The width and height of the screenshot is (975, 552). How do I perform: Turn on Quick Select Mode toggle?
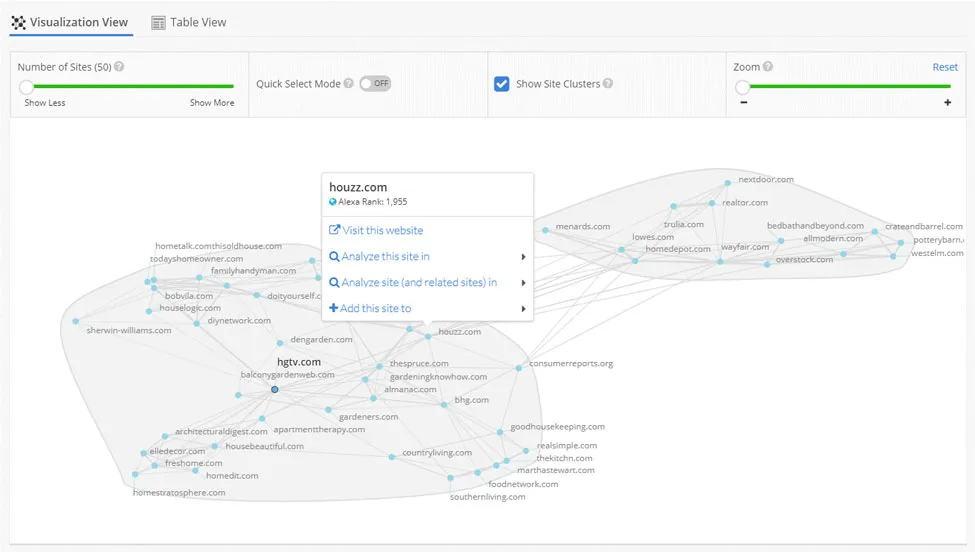[x=375, y=84]
